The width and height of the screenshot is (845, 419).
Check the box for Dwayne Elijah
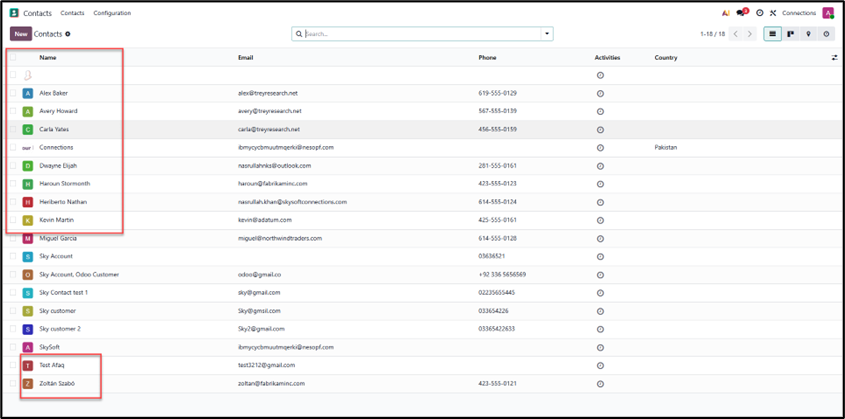click(13, 166)
